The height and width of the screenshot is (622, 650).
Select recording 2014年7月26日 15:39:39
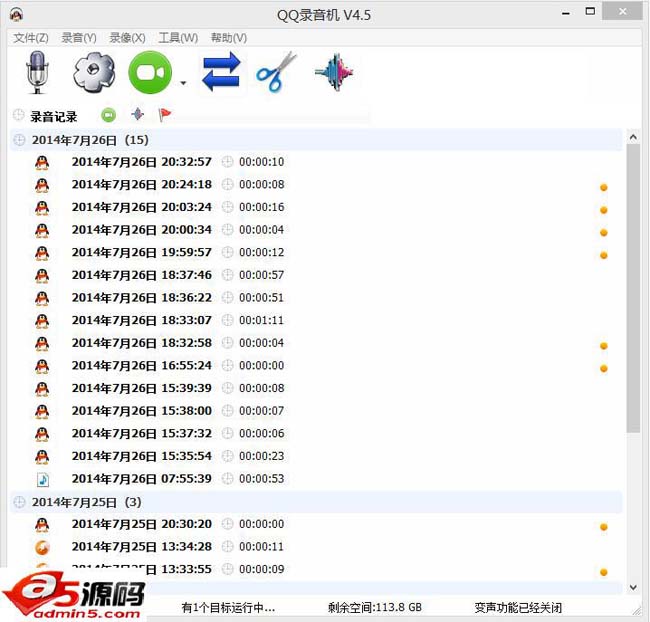[142, 388]
